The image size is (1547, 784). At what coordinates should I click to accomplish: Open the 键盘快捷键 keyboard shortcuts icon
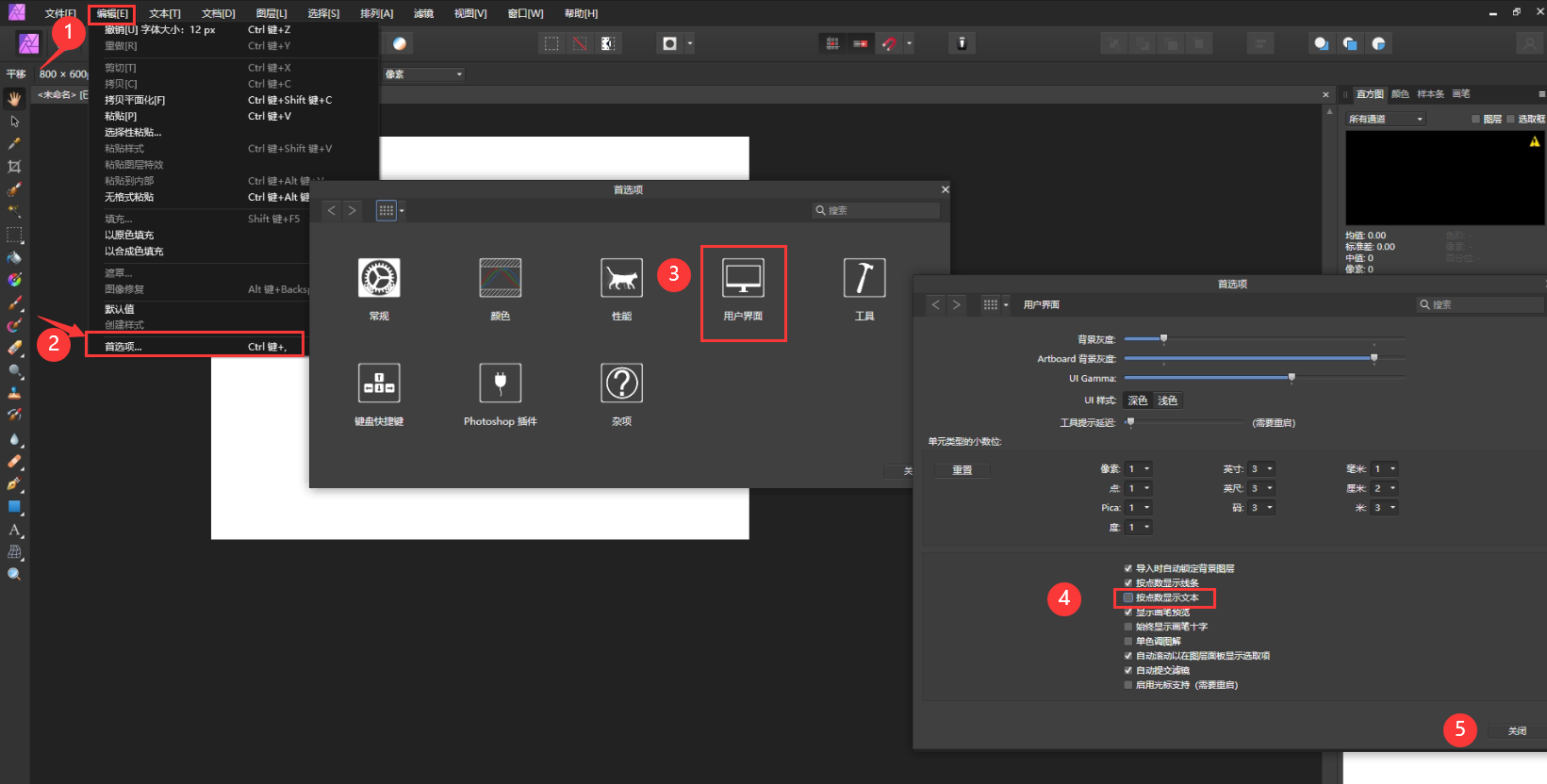click(x=379, y=384)
